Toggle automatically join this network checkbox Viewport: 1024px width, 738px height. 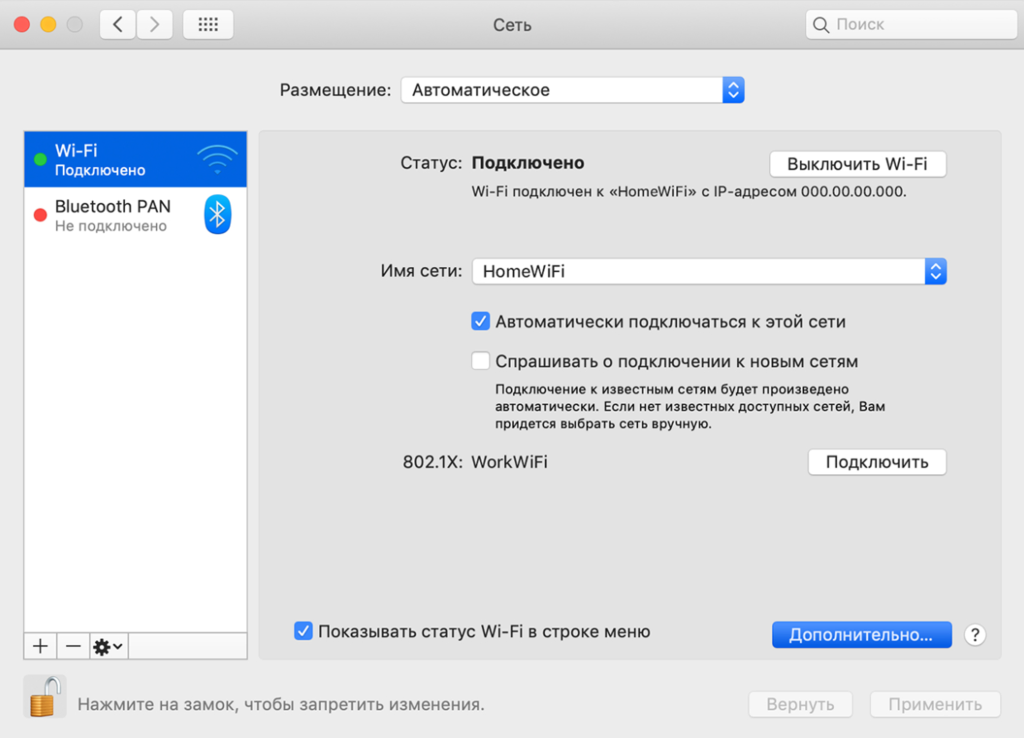click(x=481, y=322)
